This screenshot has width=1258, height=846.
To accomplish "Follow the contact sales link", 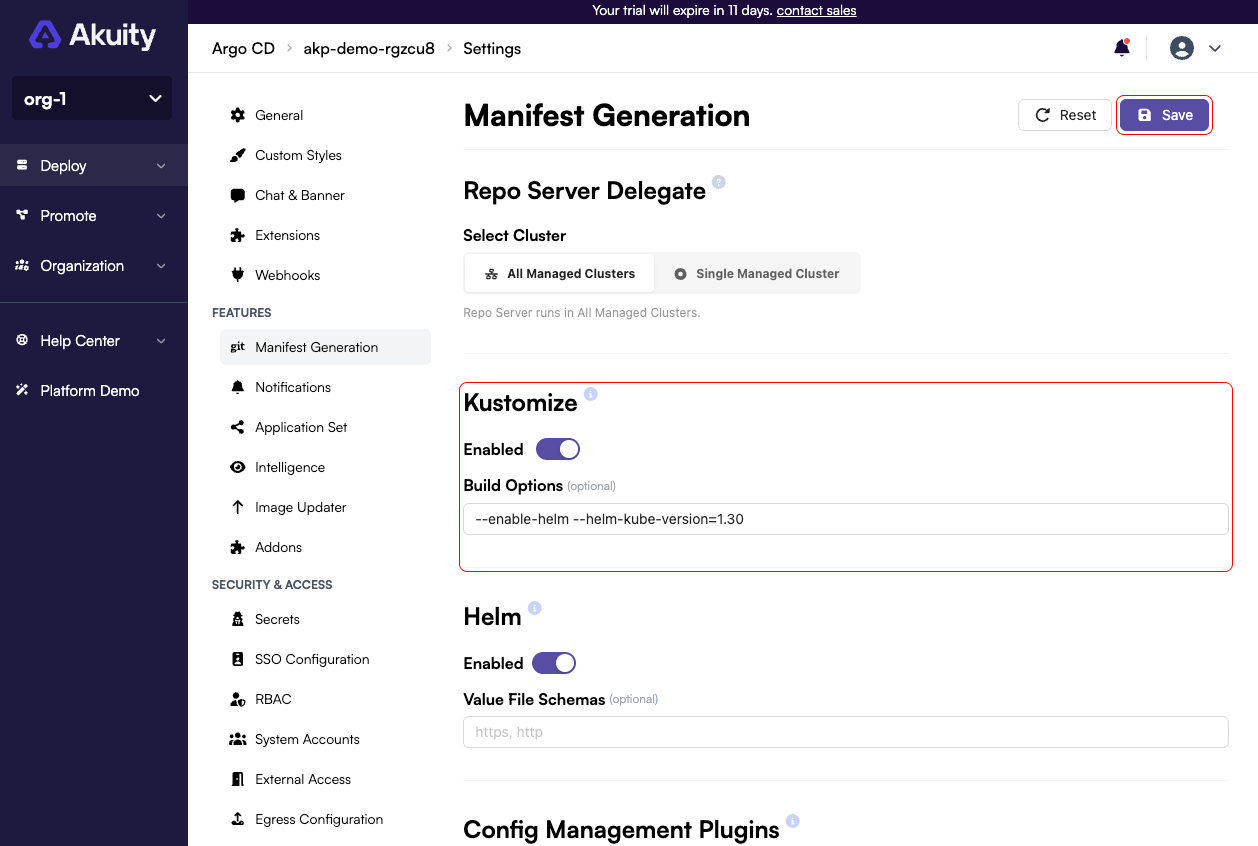I will click(816, 10).
